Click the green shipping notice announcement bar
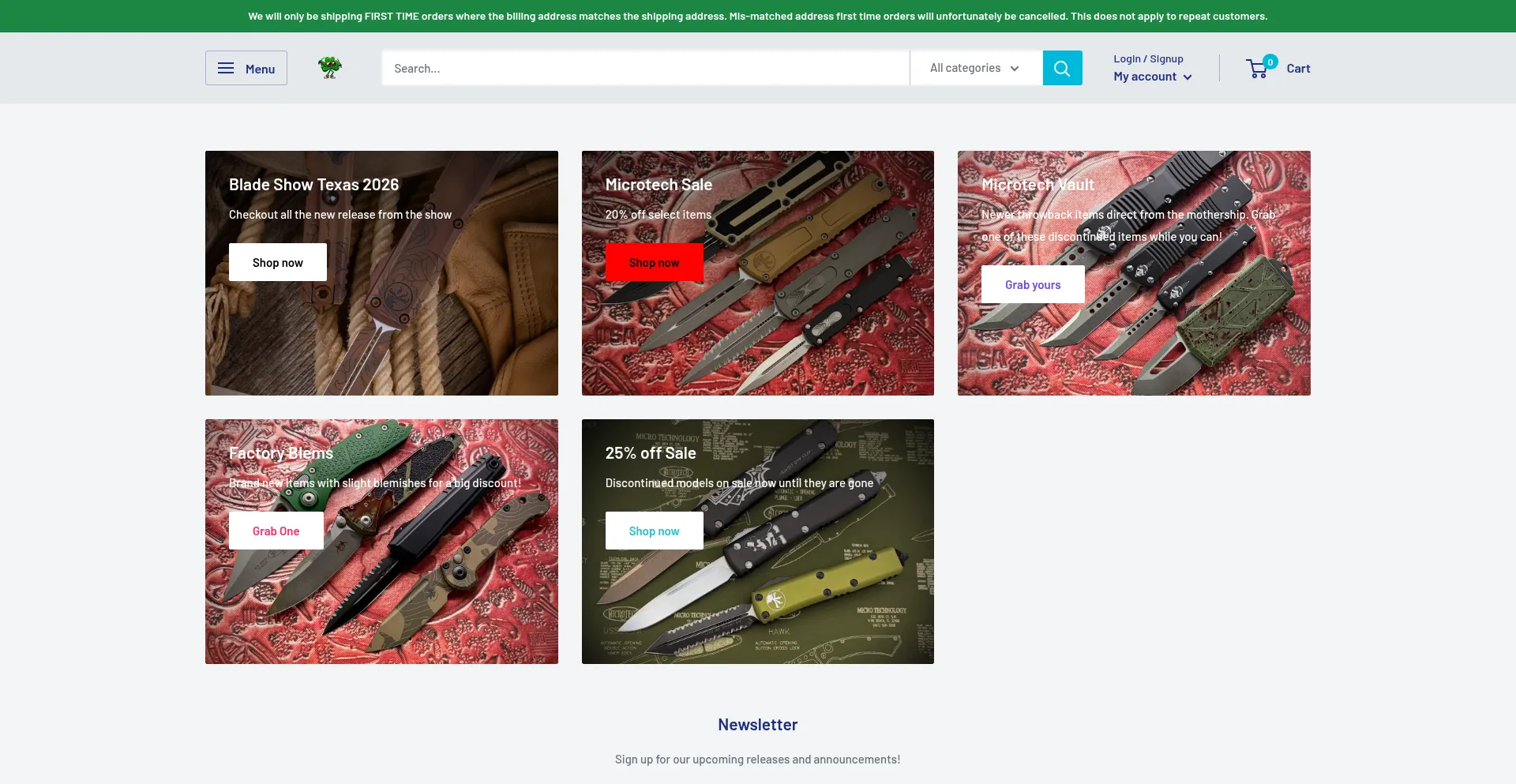The width and height of the screenshot is (1516, 784). pos(758,16)
